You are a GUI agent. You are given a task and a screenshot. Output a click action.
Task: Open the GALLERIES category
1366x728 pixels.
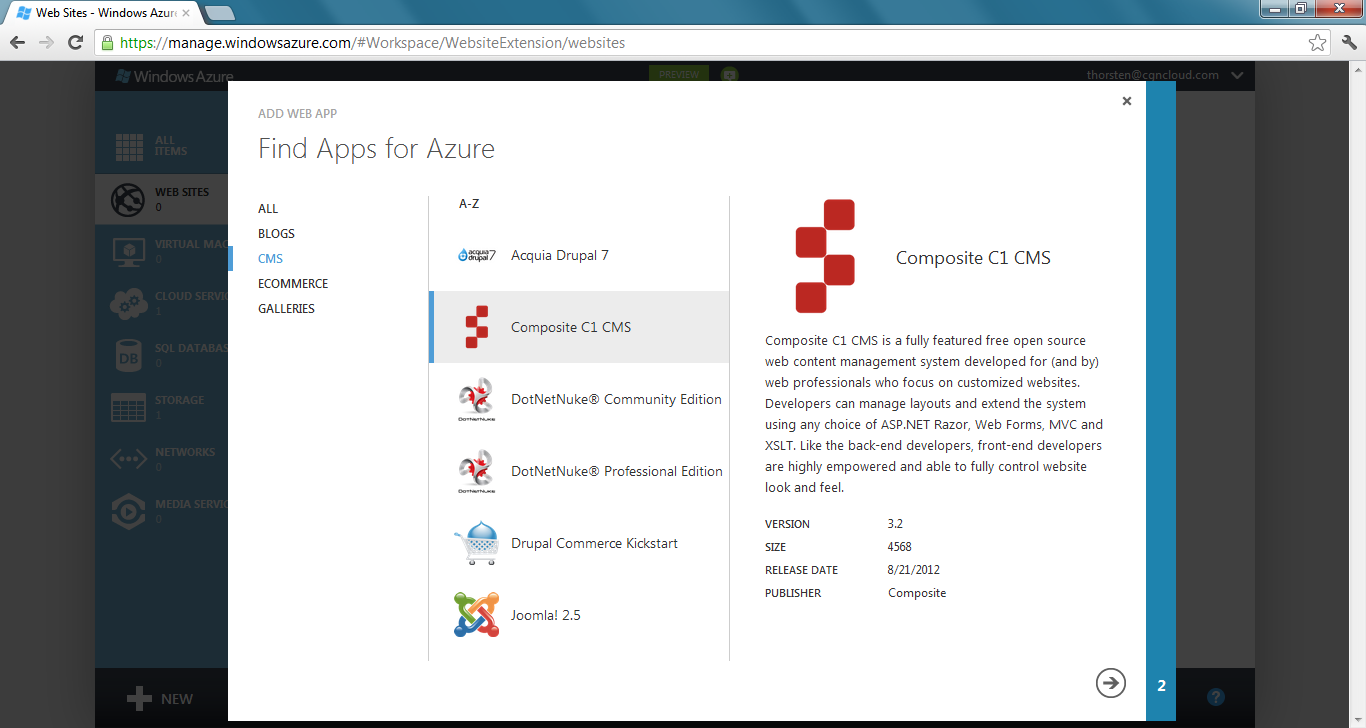point(286,309)
